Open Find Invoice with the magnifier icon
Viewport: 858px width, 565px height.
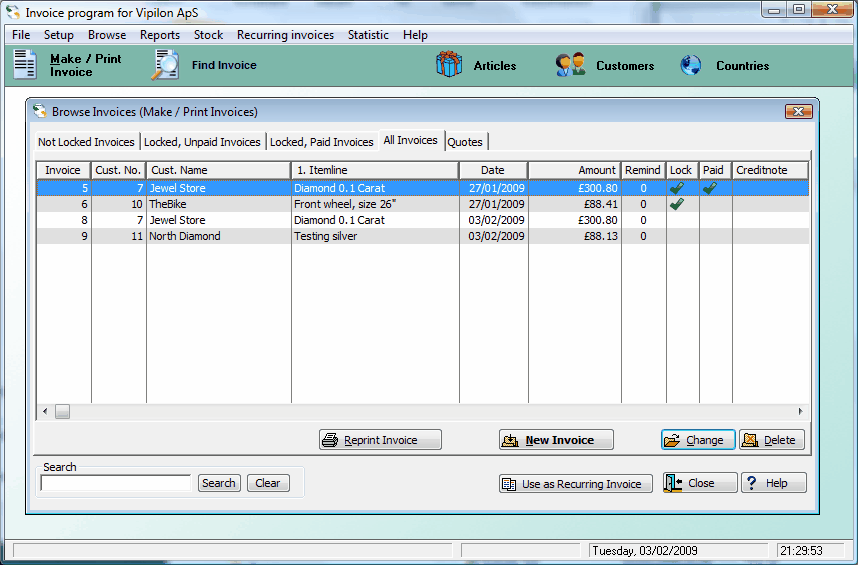[165, 65]
